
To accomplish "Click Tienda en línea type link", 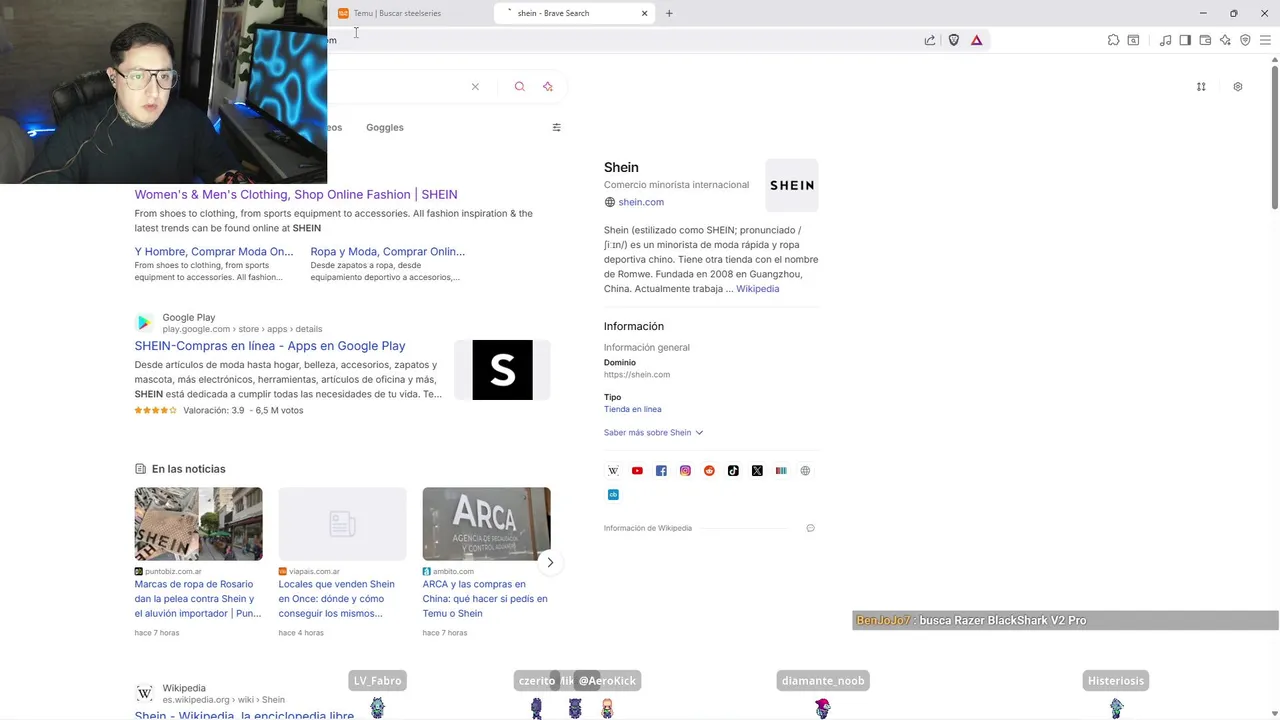I will click(632, 409).
